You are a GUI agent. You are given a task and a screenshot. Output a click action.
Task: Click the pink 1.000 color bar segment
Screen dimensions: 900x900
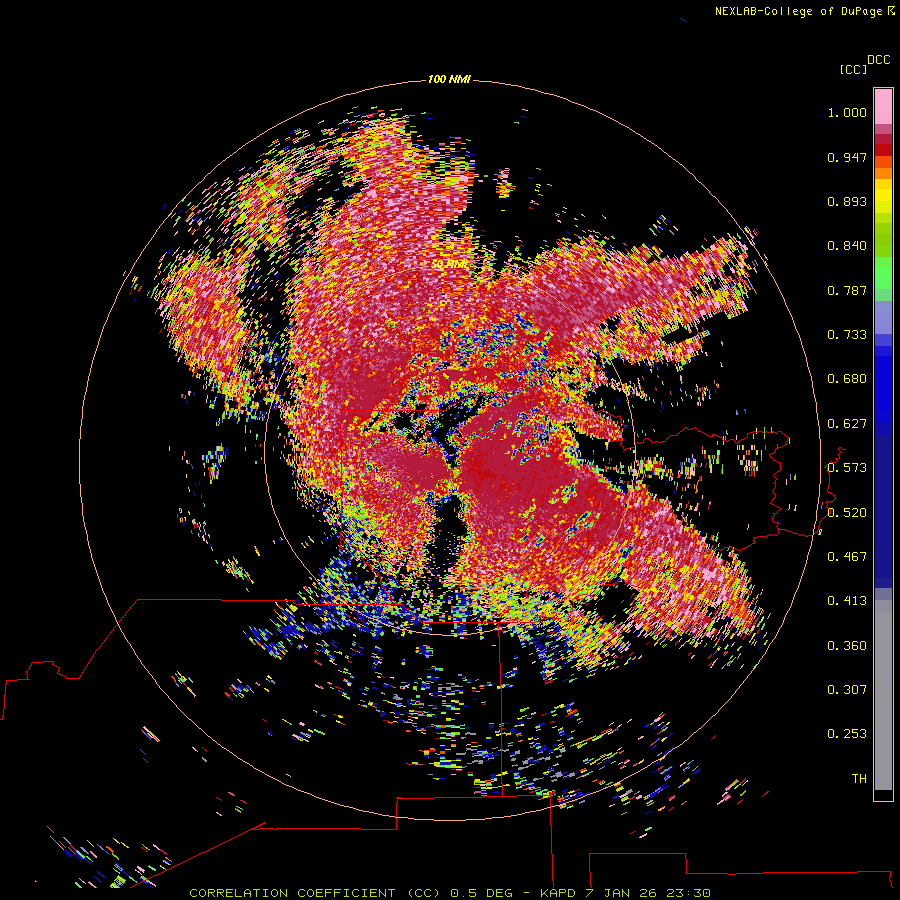[883, 106]
